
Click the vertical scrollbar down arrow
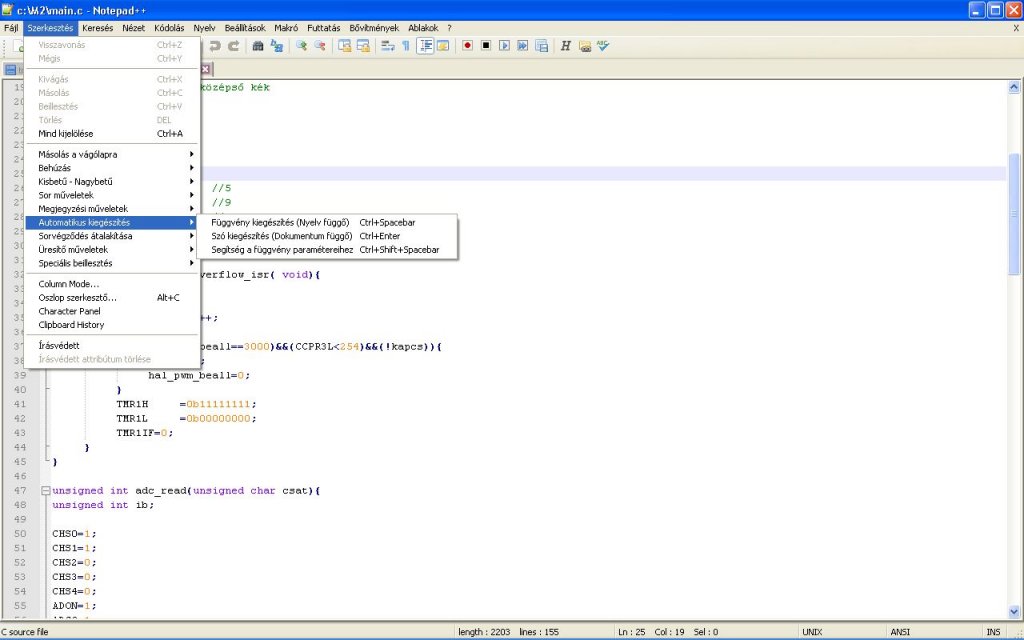(1015, 610)
